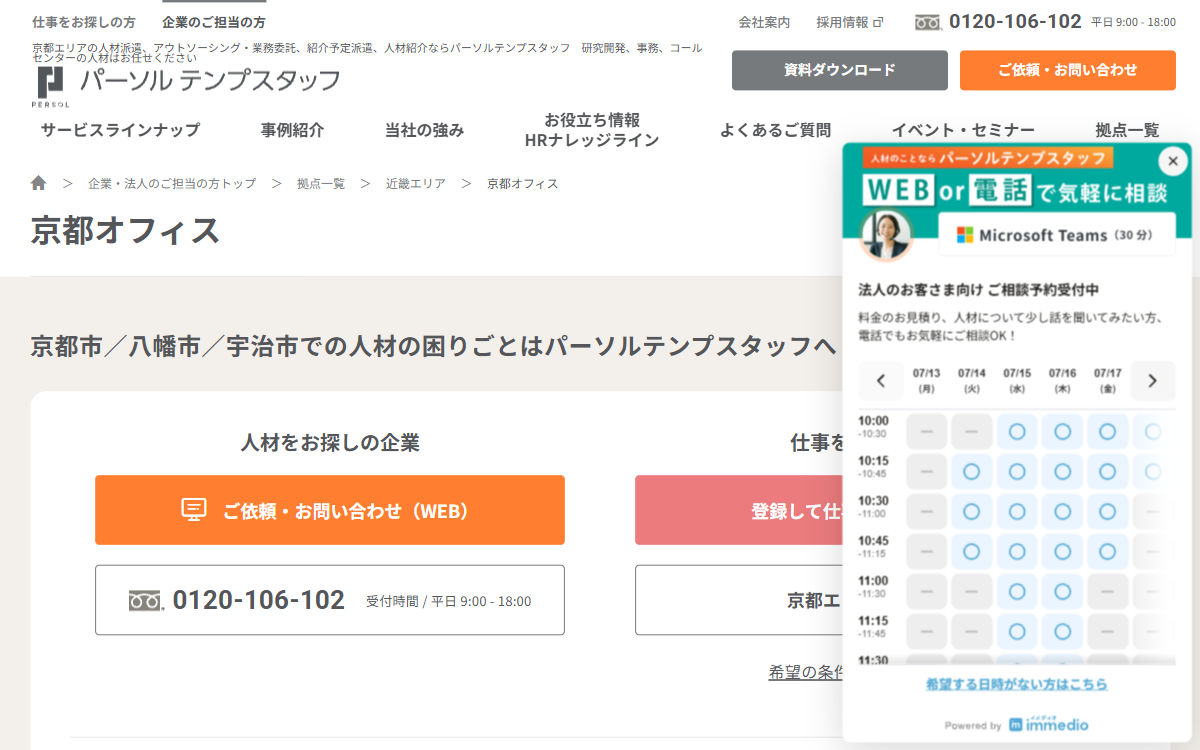Viewport: 1200px width, 750px height.
Task: Open サービスラインナップ menu
Action: point(120,130)
